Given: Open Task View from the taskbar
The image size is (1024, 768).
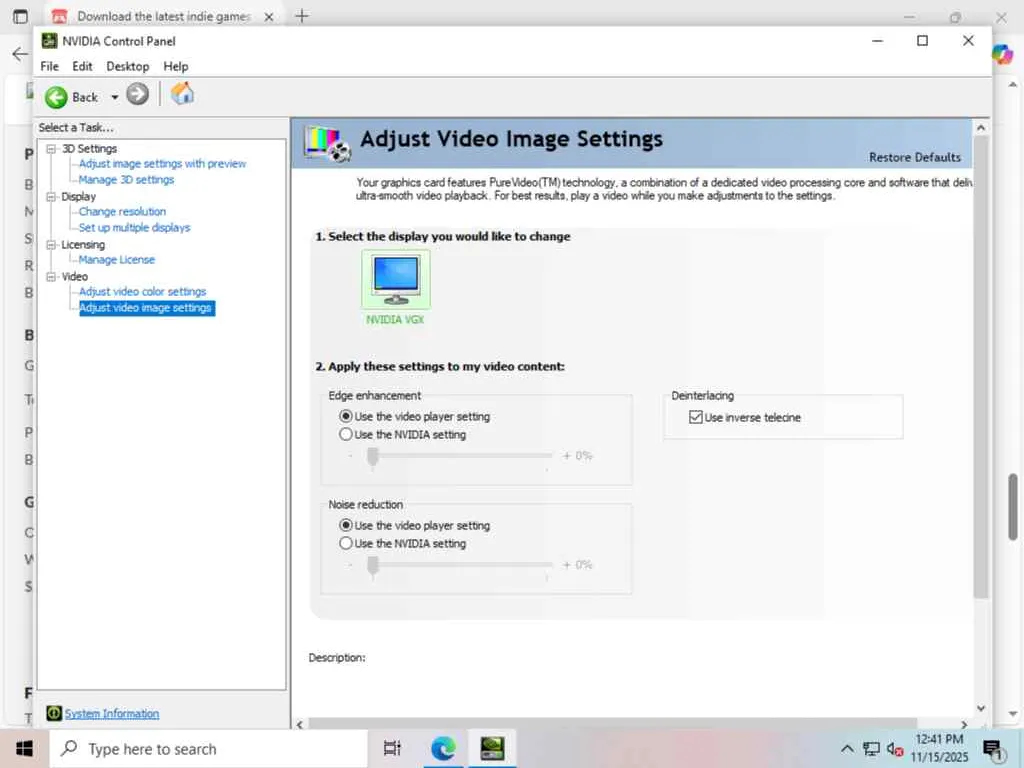Looking at the screenshot, I should point(392,748).
